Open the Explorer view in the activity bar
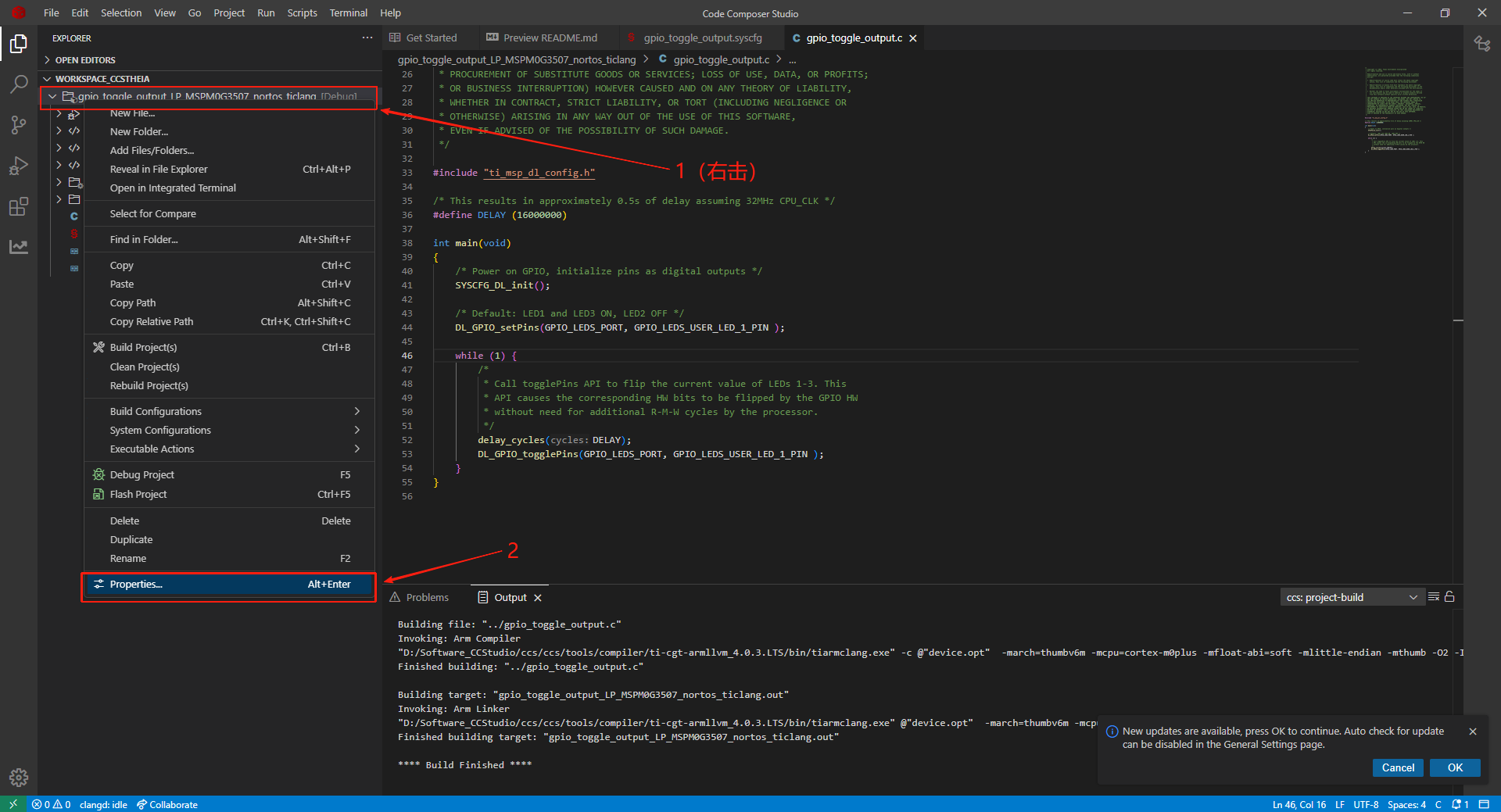 (19, 44)
